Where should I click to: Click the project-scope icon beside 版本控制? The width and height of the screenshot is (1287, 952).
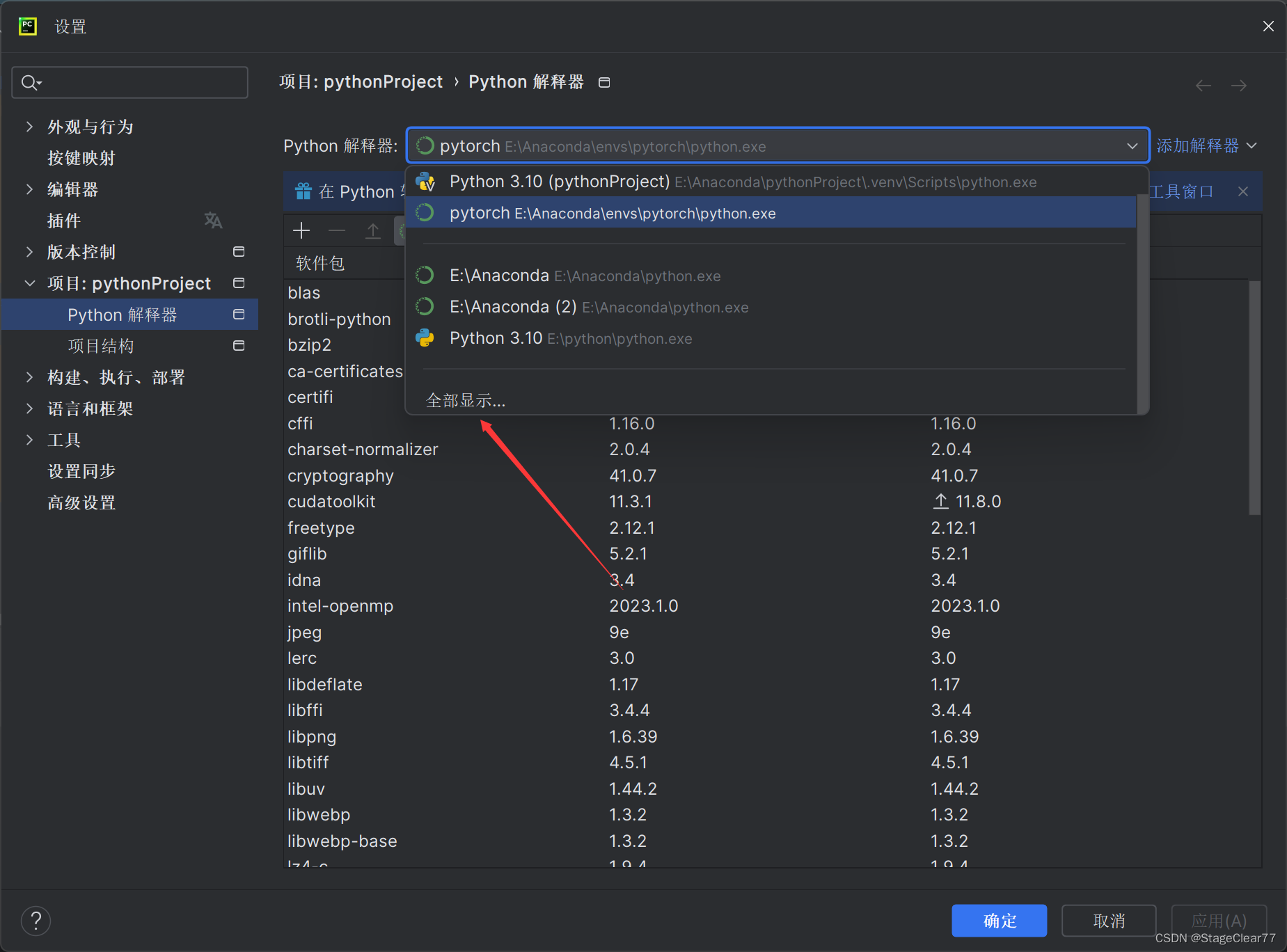(x=239, y=252)
